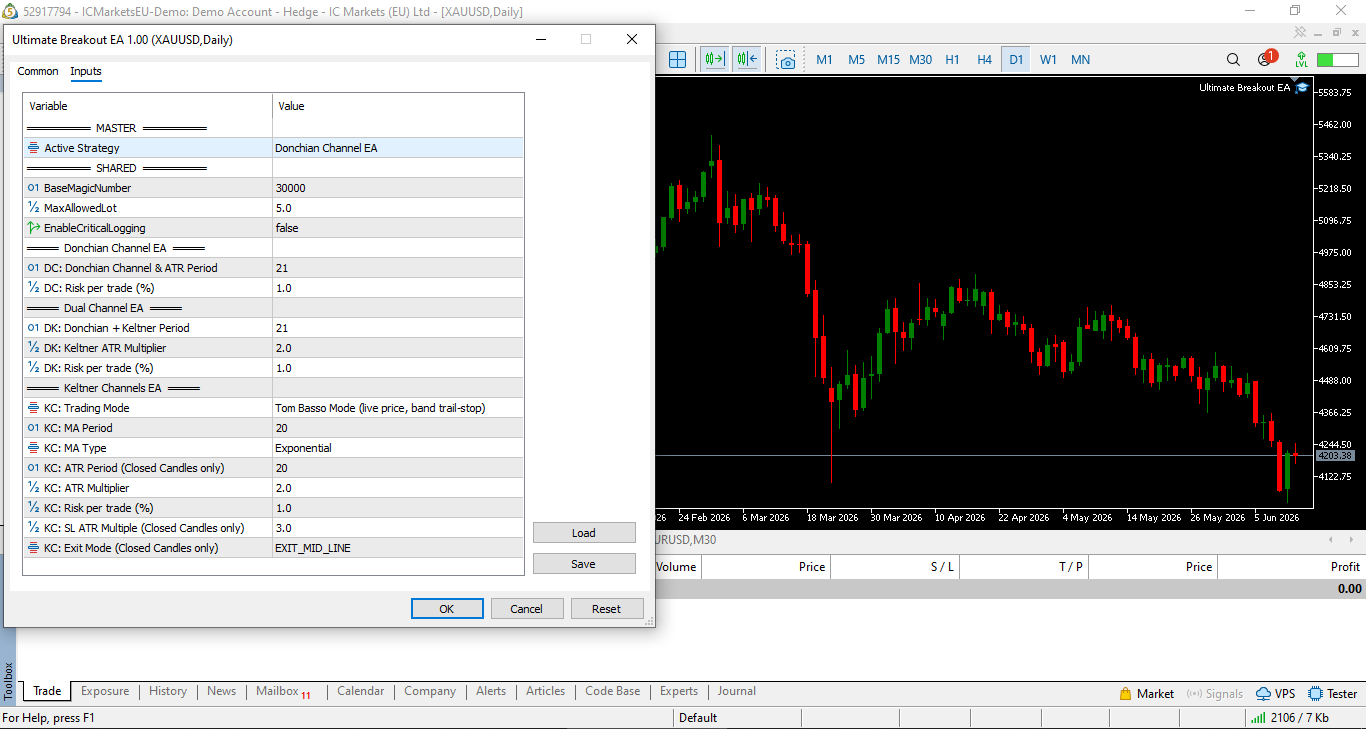Take a chart screenshot with camera icon
Viewport: 1366px width, 729px height.
coord(787,60)
